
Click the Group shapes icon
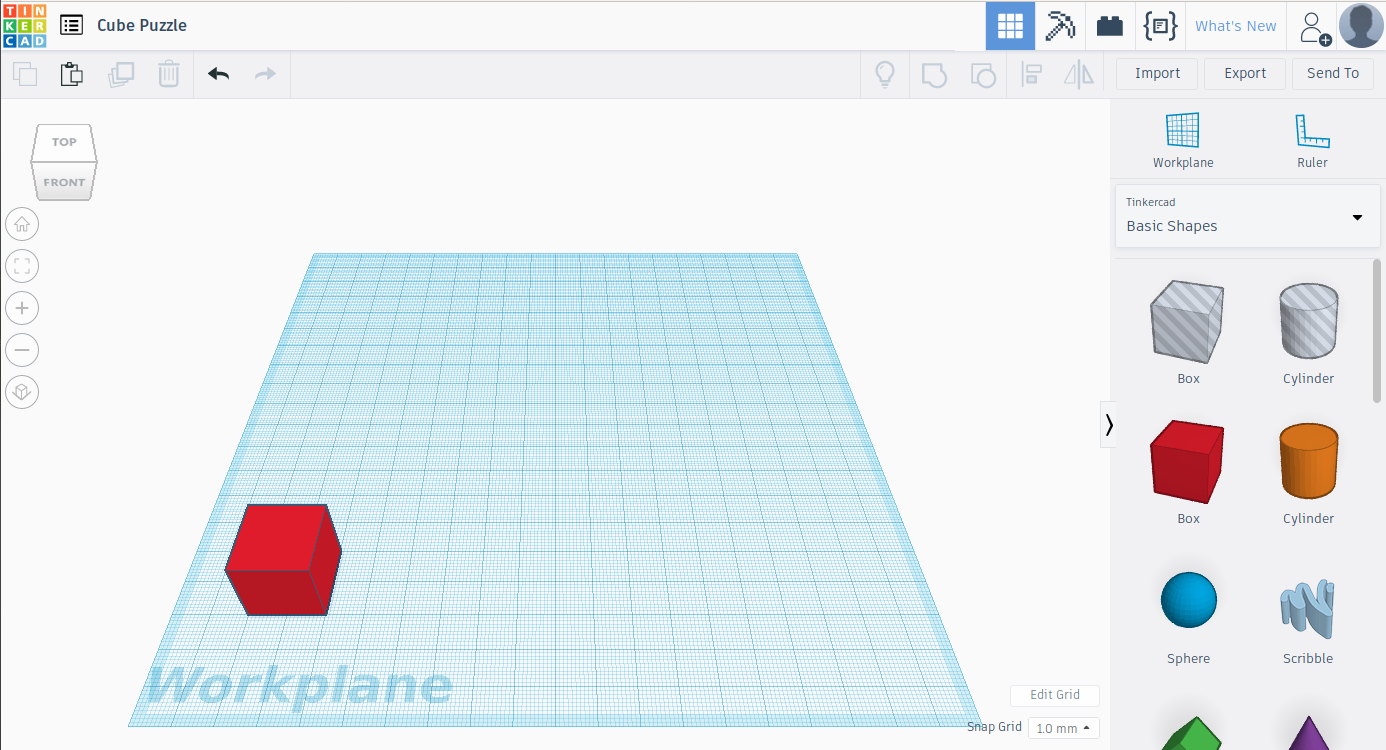coord(934,74)
